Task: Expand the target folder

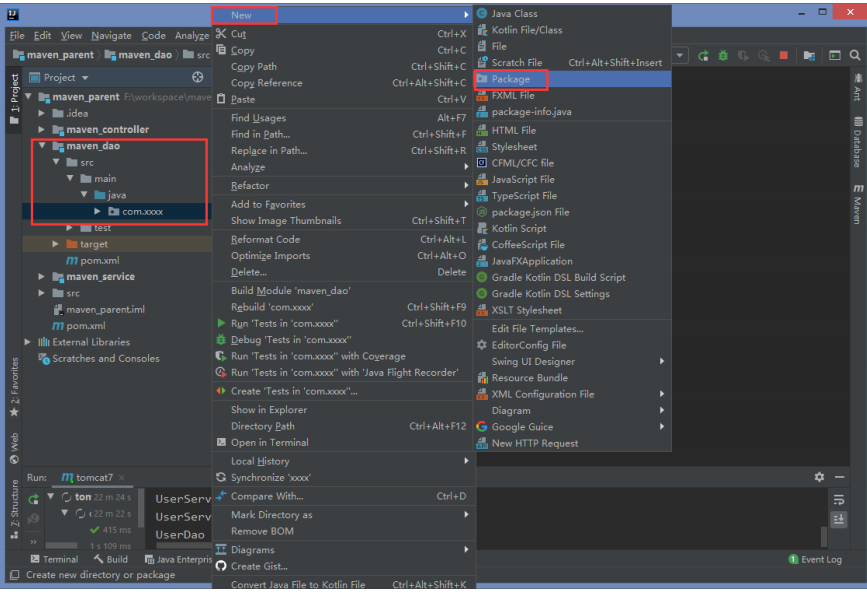Action: 55,244
